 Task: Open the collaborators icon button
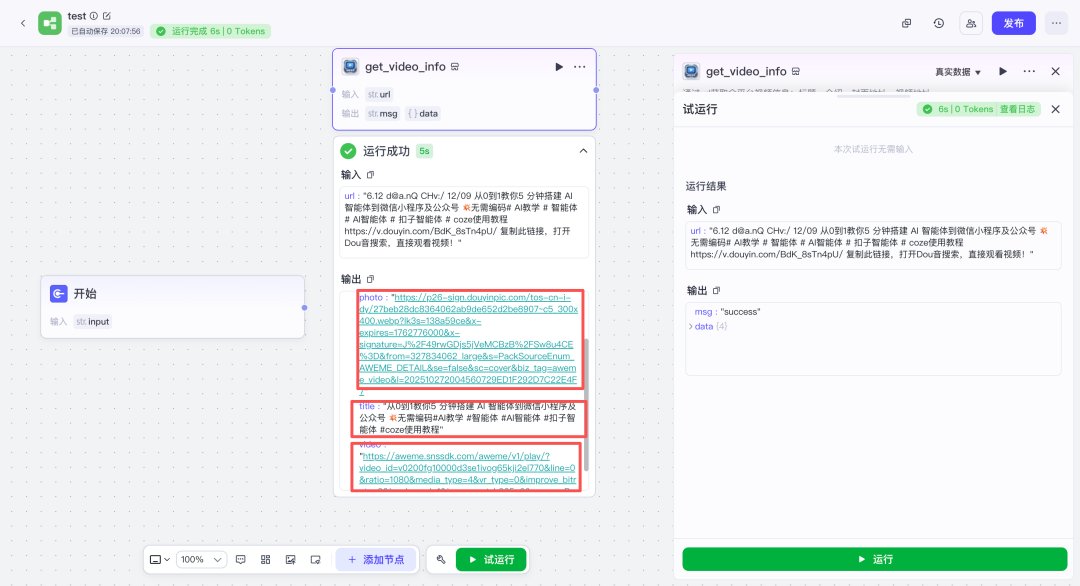pyautogui.click(x=970, y=23)
